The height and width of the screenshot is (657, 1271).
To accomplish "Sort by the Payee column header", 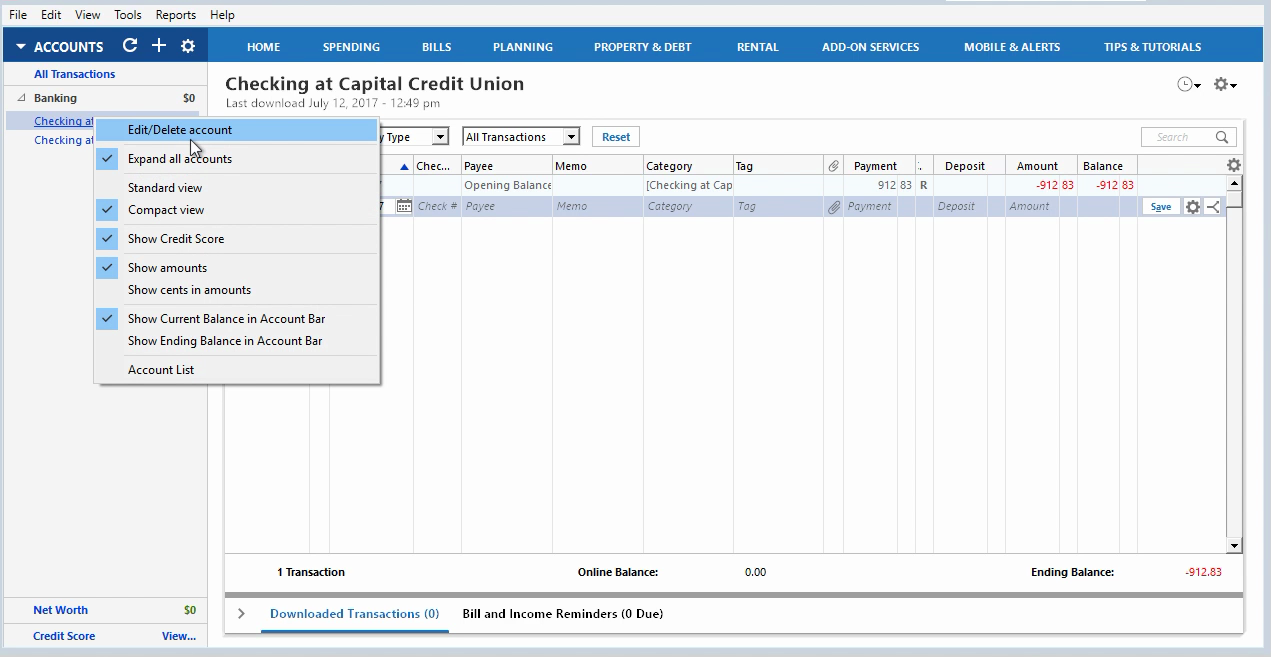I will (x=506, y=166).
